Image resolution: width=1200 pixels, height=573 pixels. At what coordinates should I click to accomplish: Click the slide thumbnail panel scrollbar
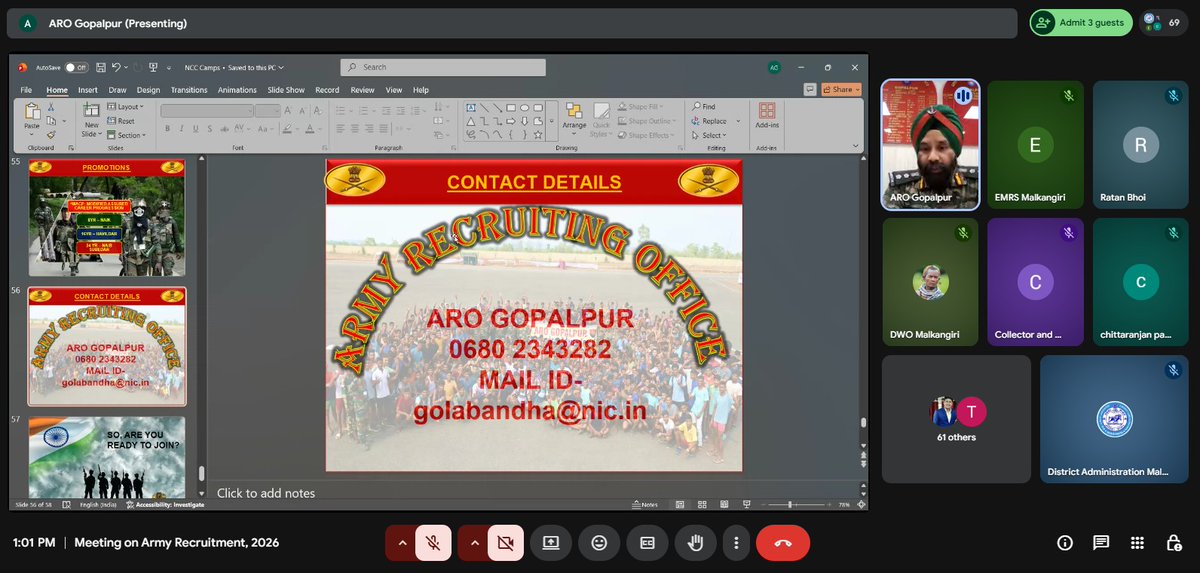[x=200, y=473]
